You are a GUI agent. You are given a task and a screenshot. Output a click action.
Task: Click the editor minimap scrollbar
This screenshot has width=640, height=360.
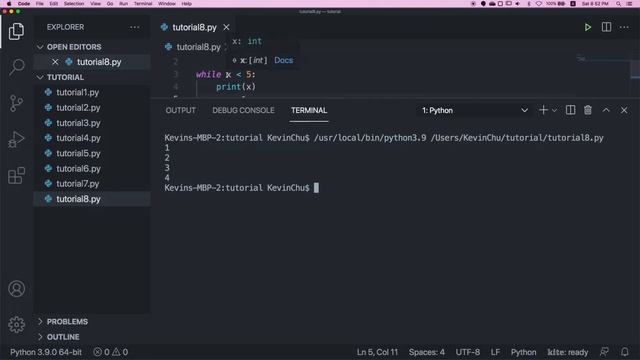tap(635, 69)
